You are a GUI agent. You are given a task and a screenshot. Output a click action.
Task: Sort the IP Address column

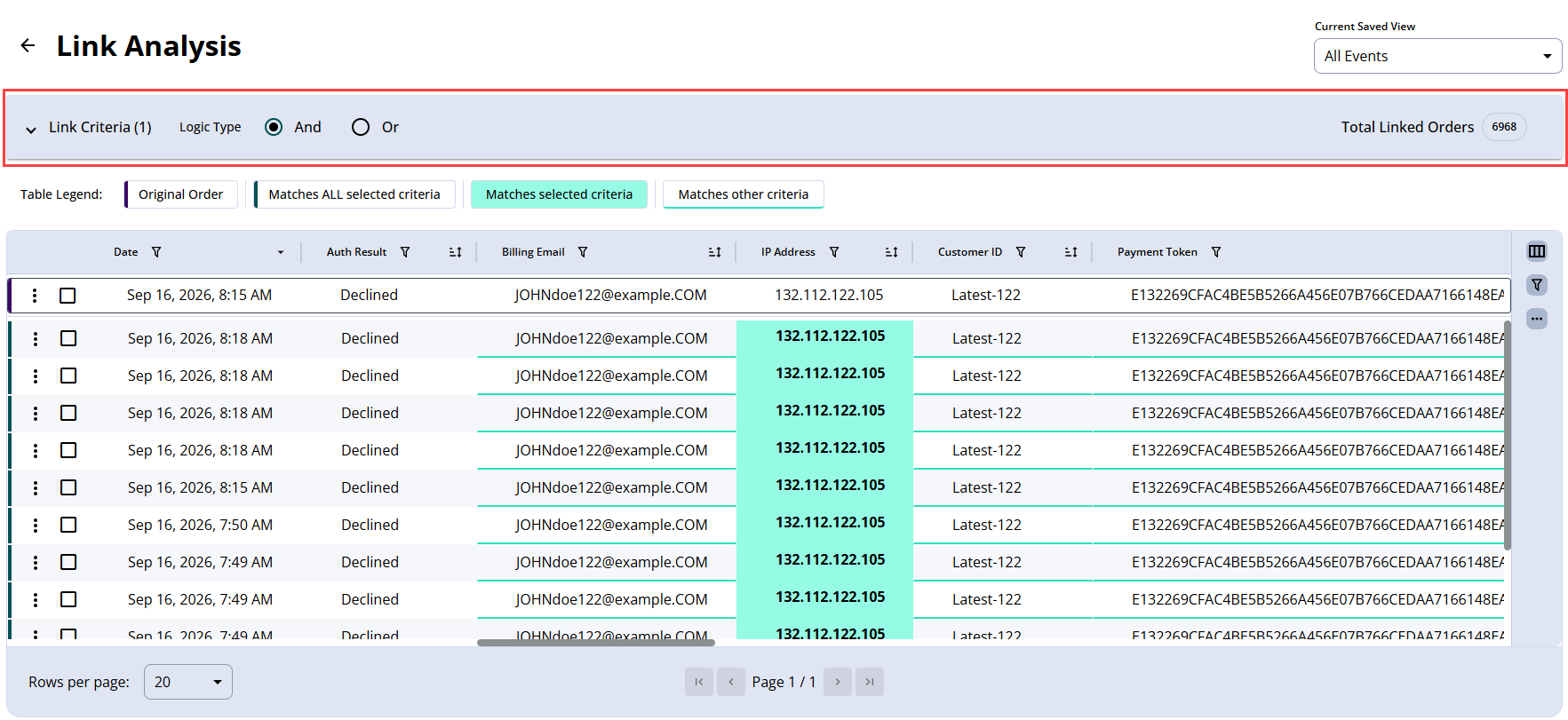(892, 252)
